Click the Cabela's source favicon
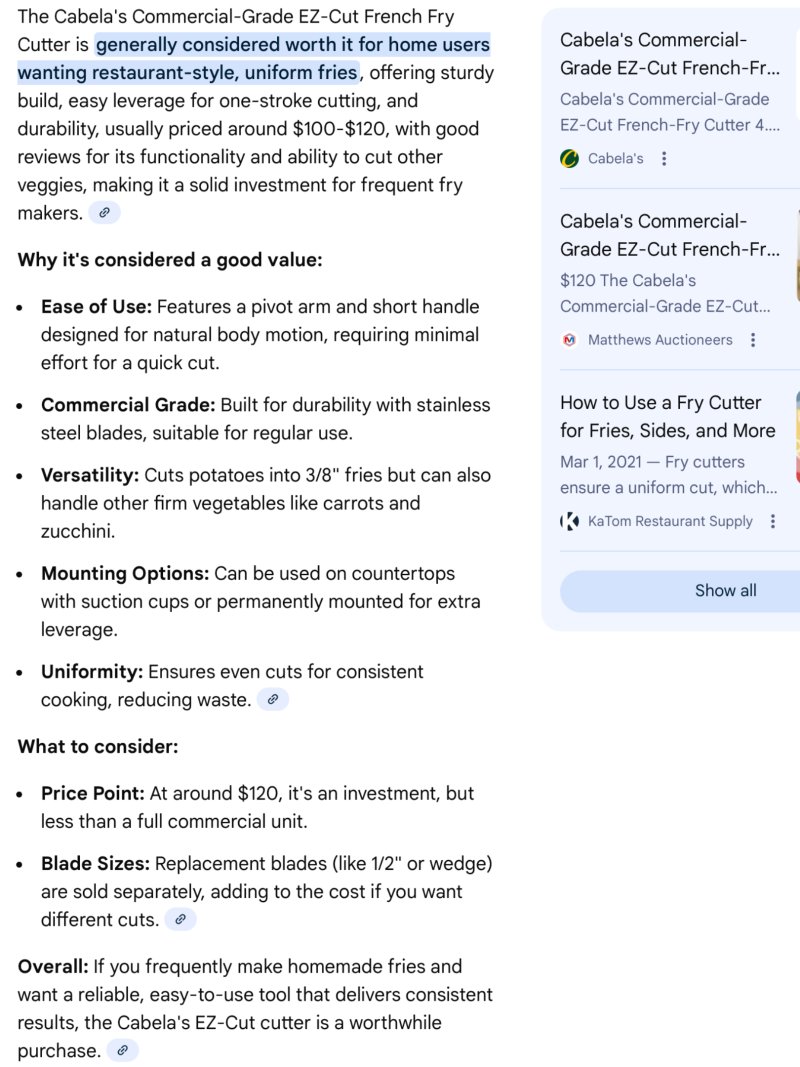Image resolution: width=800 pixels, height=1067 pixels. 570,158
